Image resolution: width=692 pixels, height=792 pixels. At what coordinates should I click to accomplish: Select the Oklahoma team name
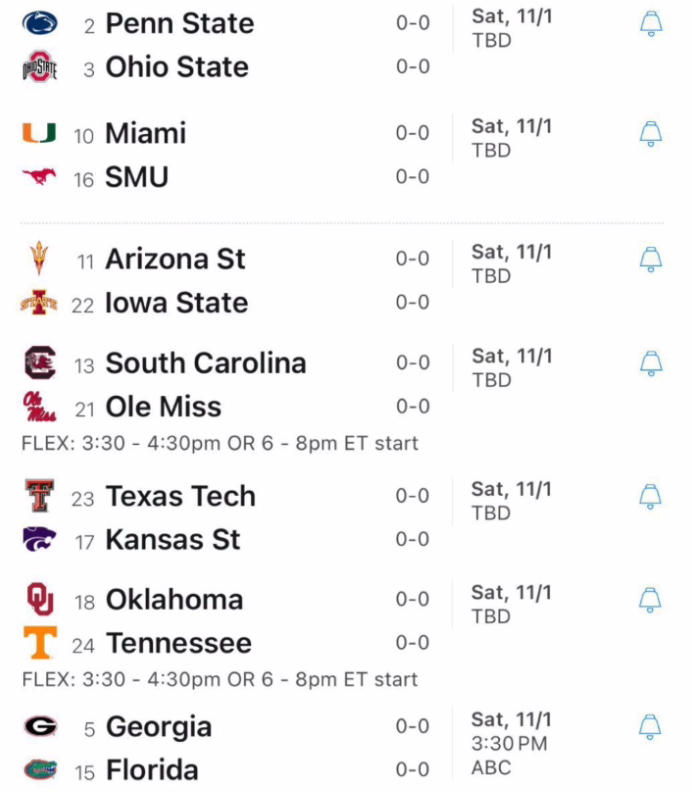(x=174, y=600)
